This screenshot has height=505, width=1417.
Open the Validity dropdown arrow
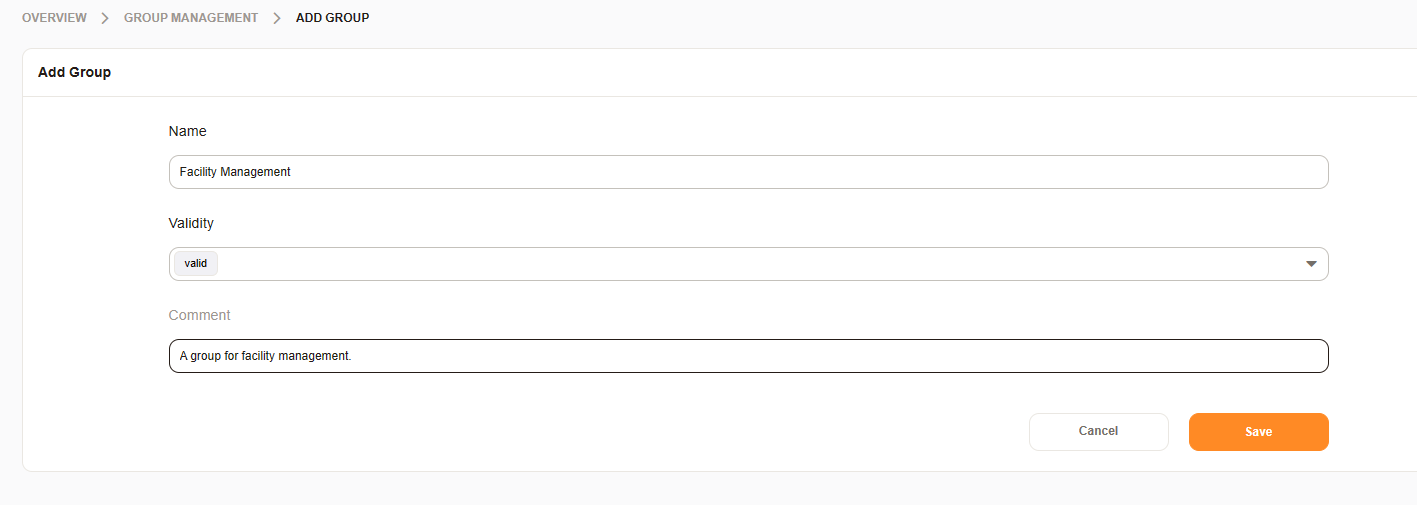pos(1311,264)
